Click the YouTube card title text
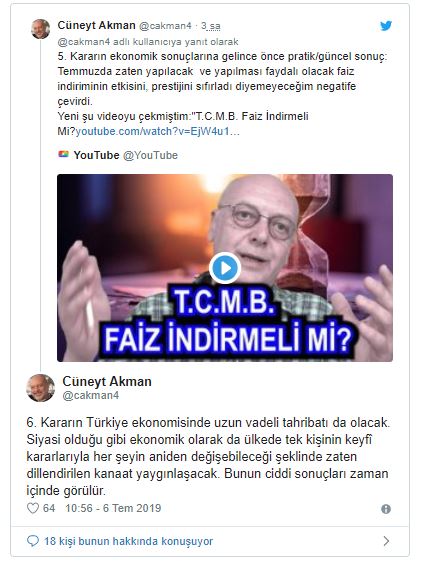 (96, 155)
